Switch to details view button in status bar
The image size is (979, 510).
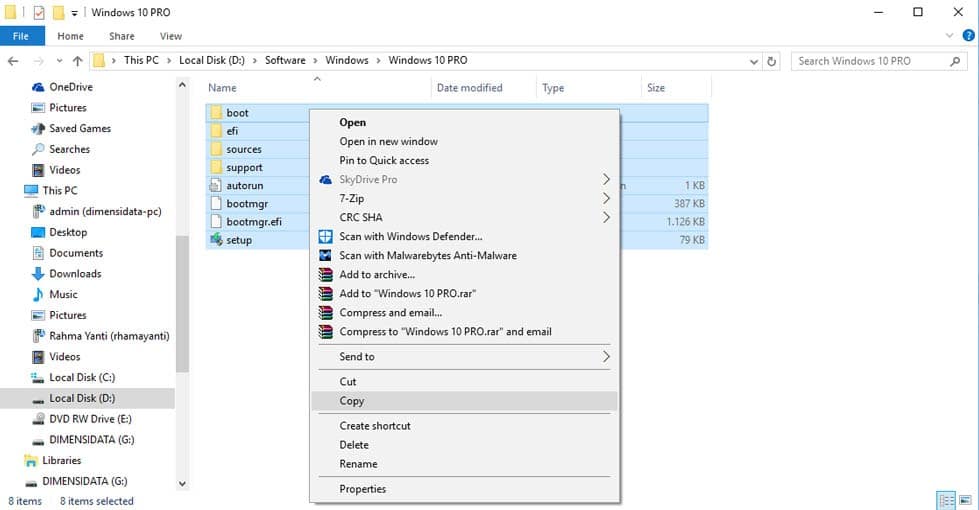(x=947, y=501)
